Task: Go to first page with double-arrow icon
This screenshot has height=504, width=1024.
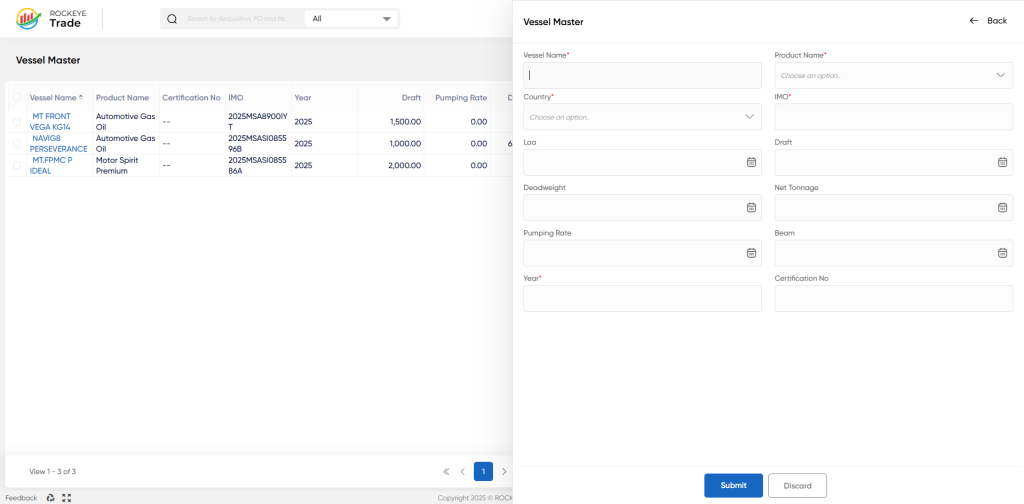Action: click(x=446, y=471)
